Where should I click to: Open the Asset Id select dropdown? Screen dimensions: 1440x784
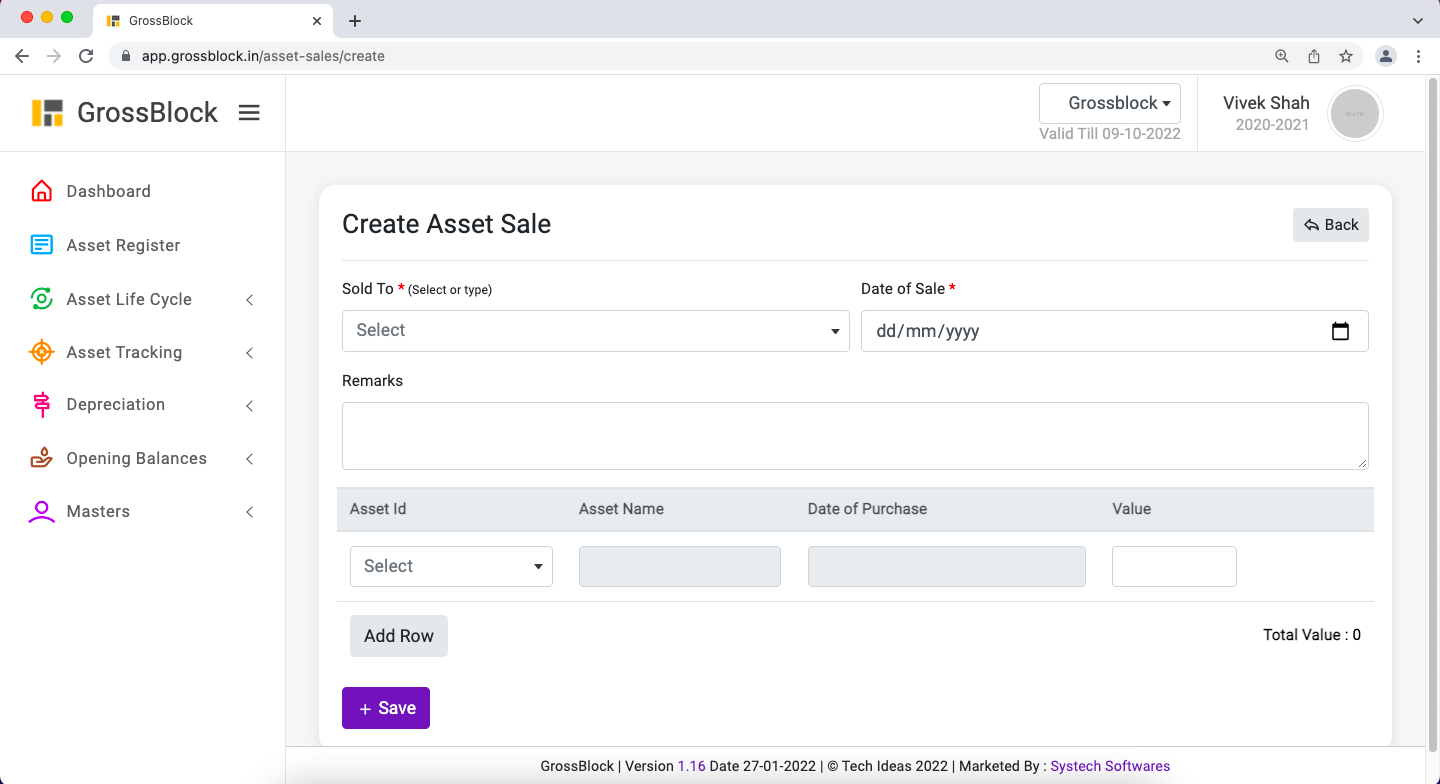point(451,566)
